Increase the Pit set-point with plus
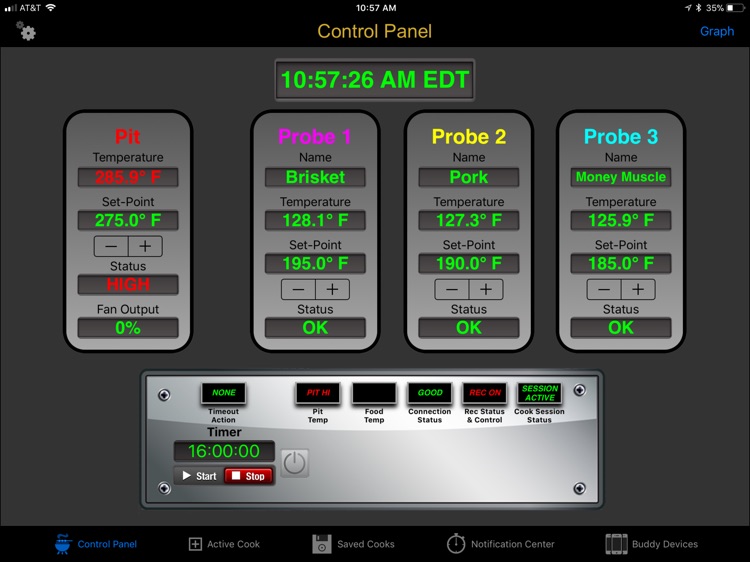Screen dimensions: 750x562 (145, 246)
